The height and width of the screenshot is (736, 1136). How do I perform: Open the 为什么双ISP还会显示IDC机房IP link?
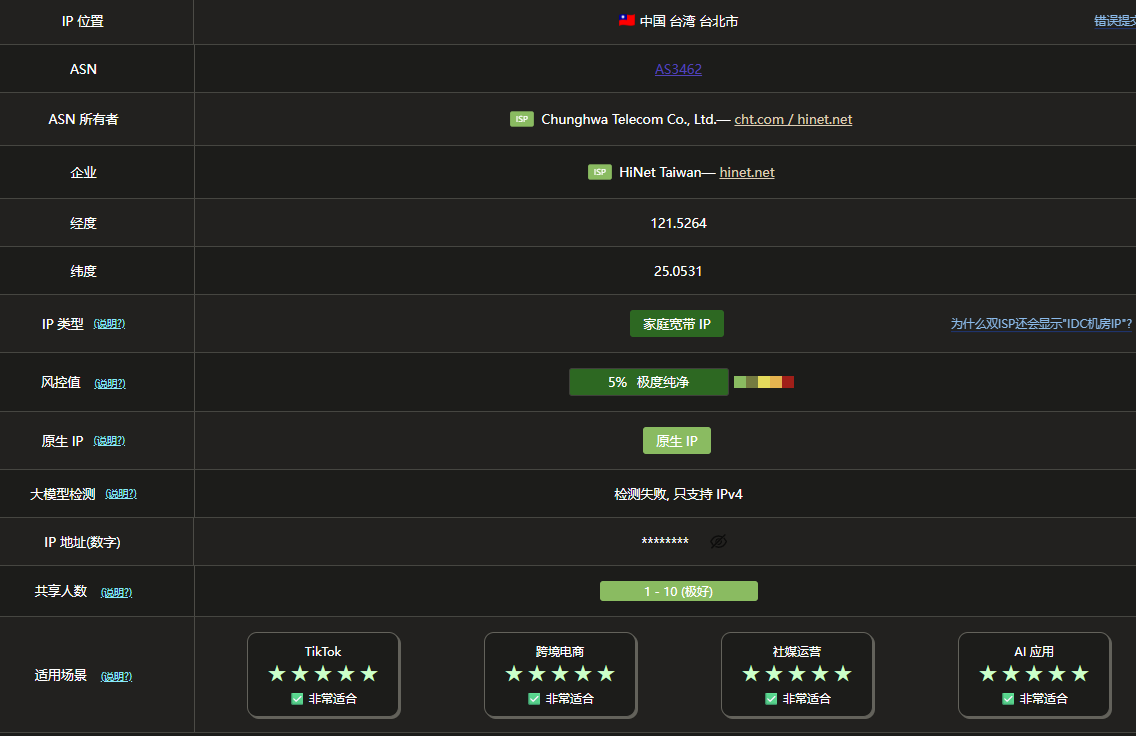coord(1041,324)
